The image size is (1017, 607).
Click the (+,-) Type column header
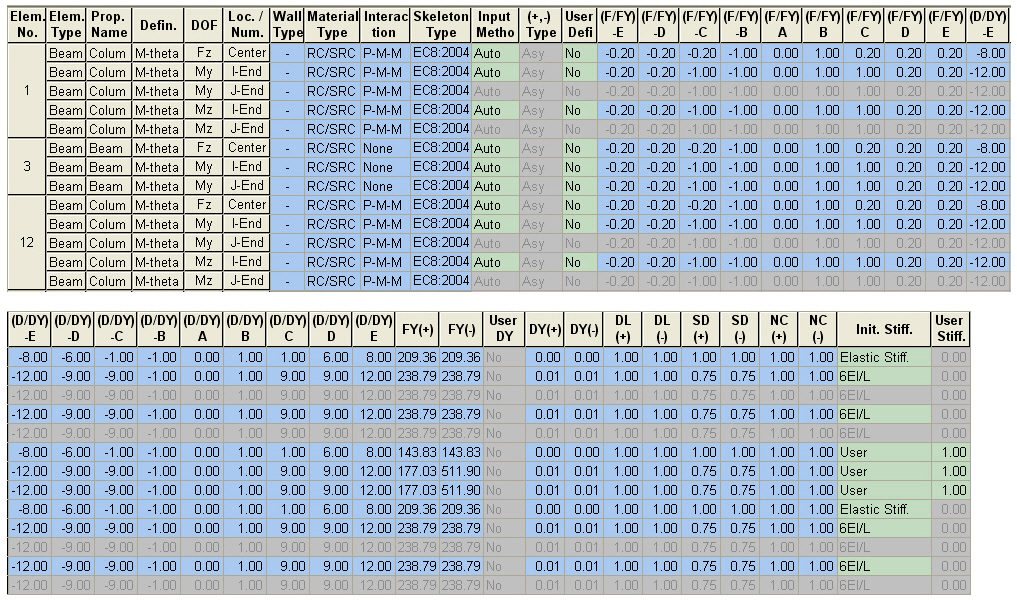click(x=541, y=25)
